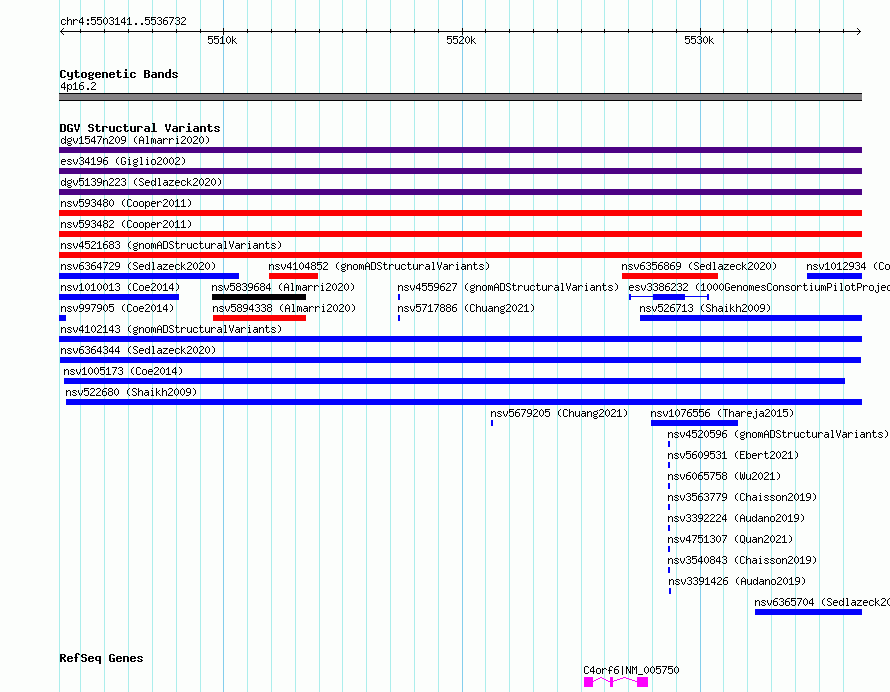Open nsv3540843 (Chaisson2019) label

tap(742, 560)
